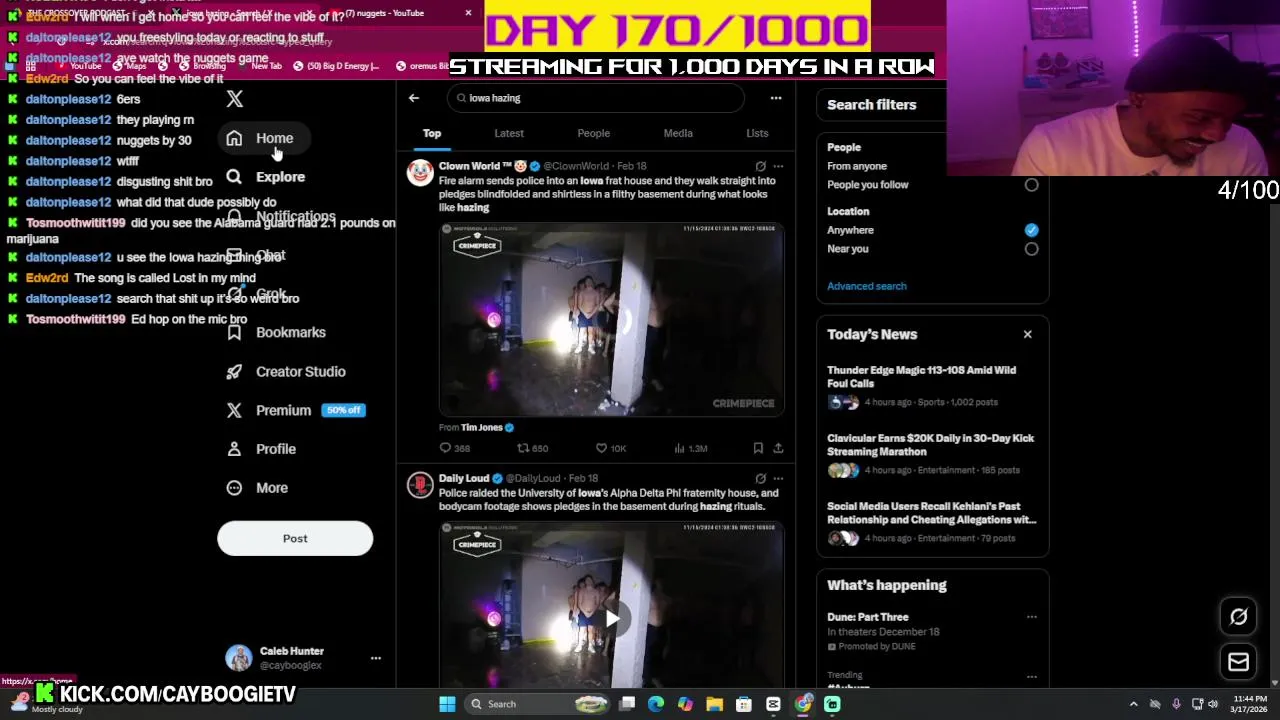Dismiss Today's News panel
The image size is (1280, 720).
pyautogui.click(x=1027, y=334)
